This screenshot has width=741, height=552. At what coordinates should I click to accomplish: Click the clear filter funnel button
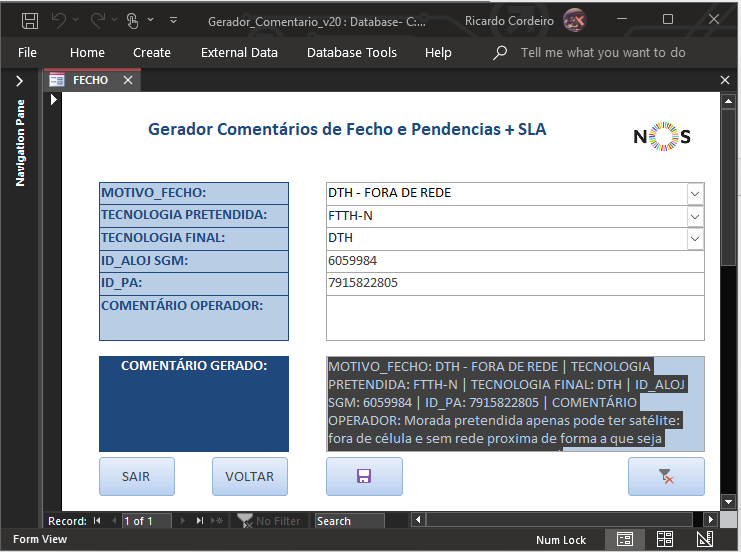pos(666,476)
